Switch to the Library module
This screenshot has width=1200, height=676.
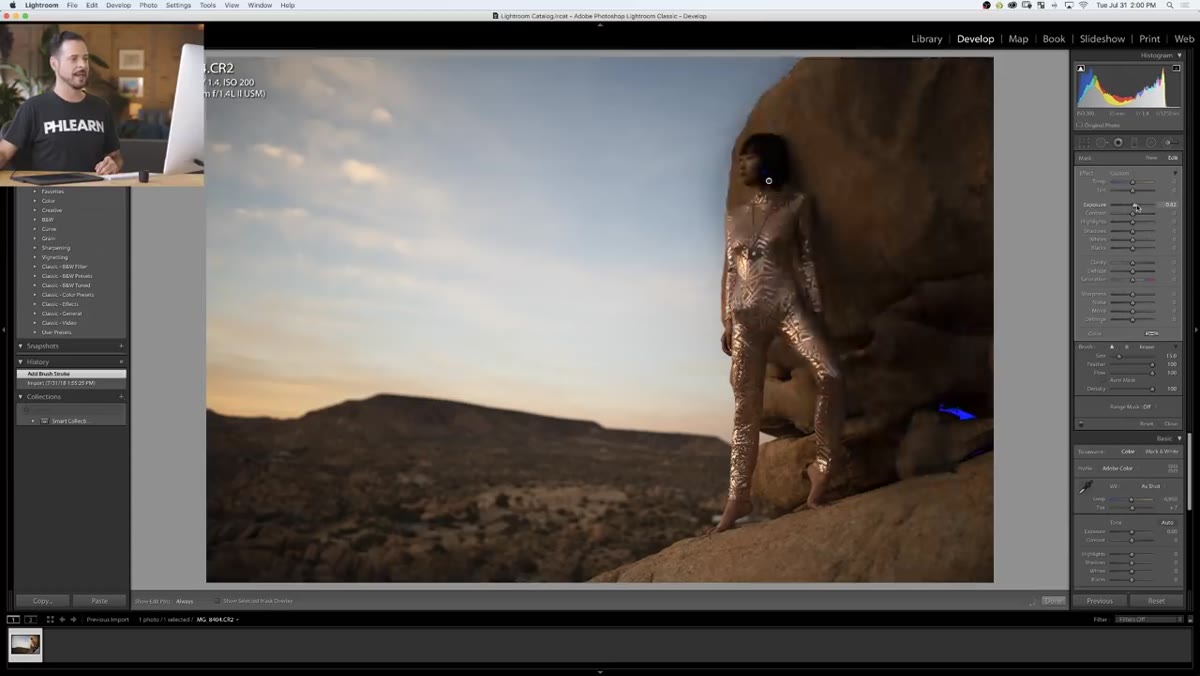pyautogui.click(x=926, y=39)
